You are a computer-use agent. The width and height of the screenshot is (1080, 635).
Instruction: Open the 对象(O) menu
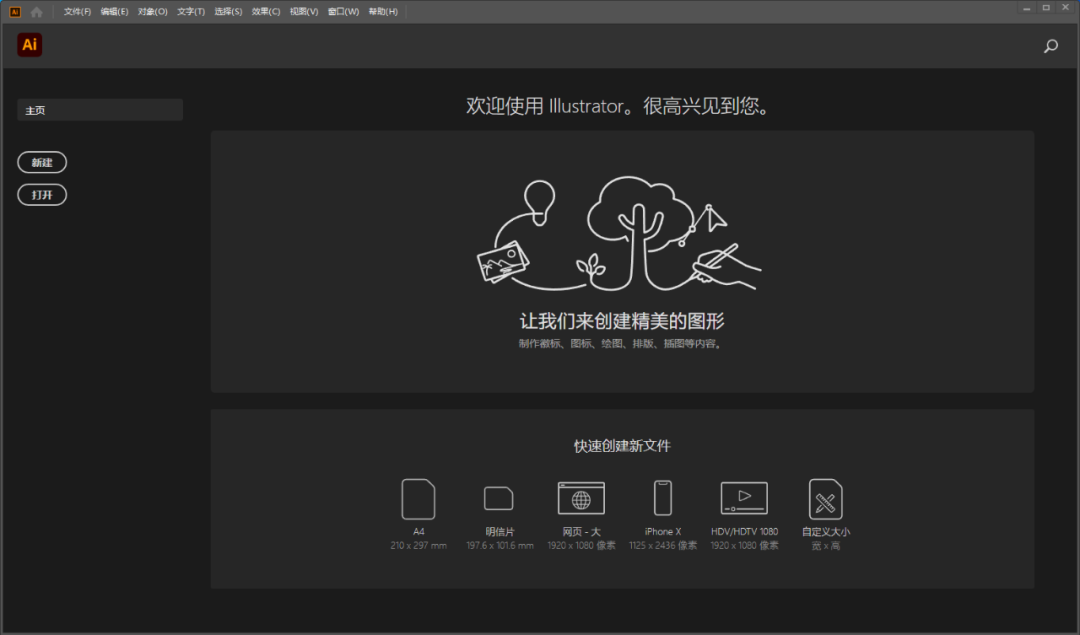(152, 12)
